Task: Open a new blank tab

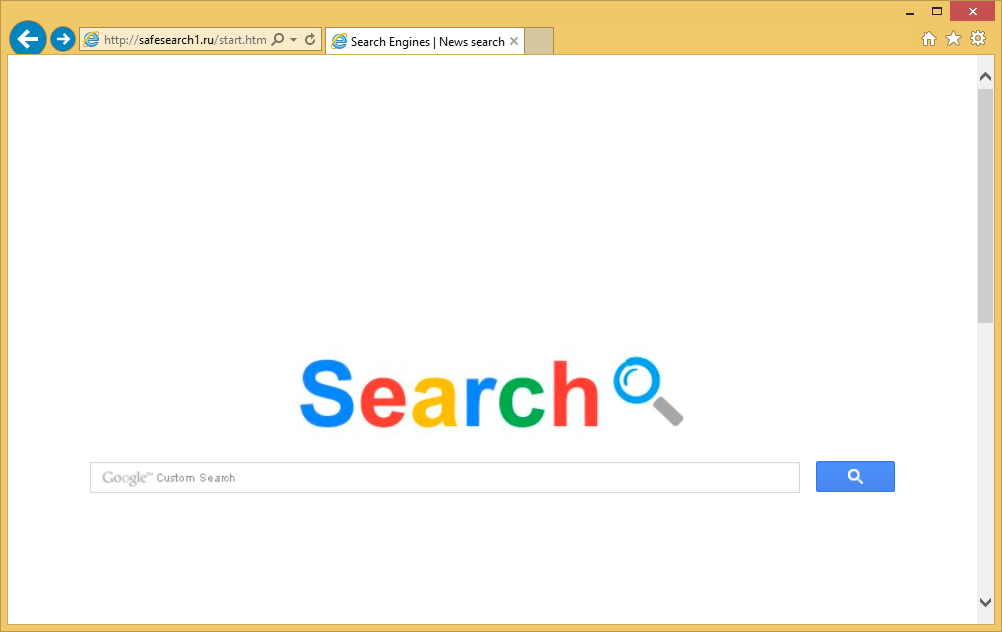Action: pos(539,42)
